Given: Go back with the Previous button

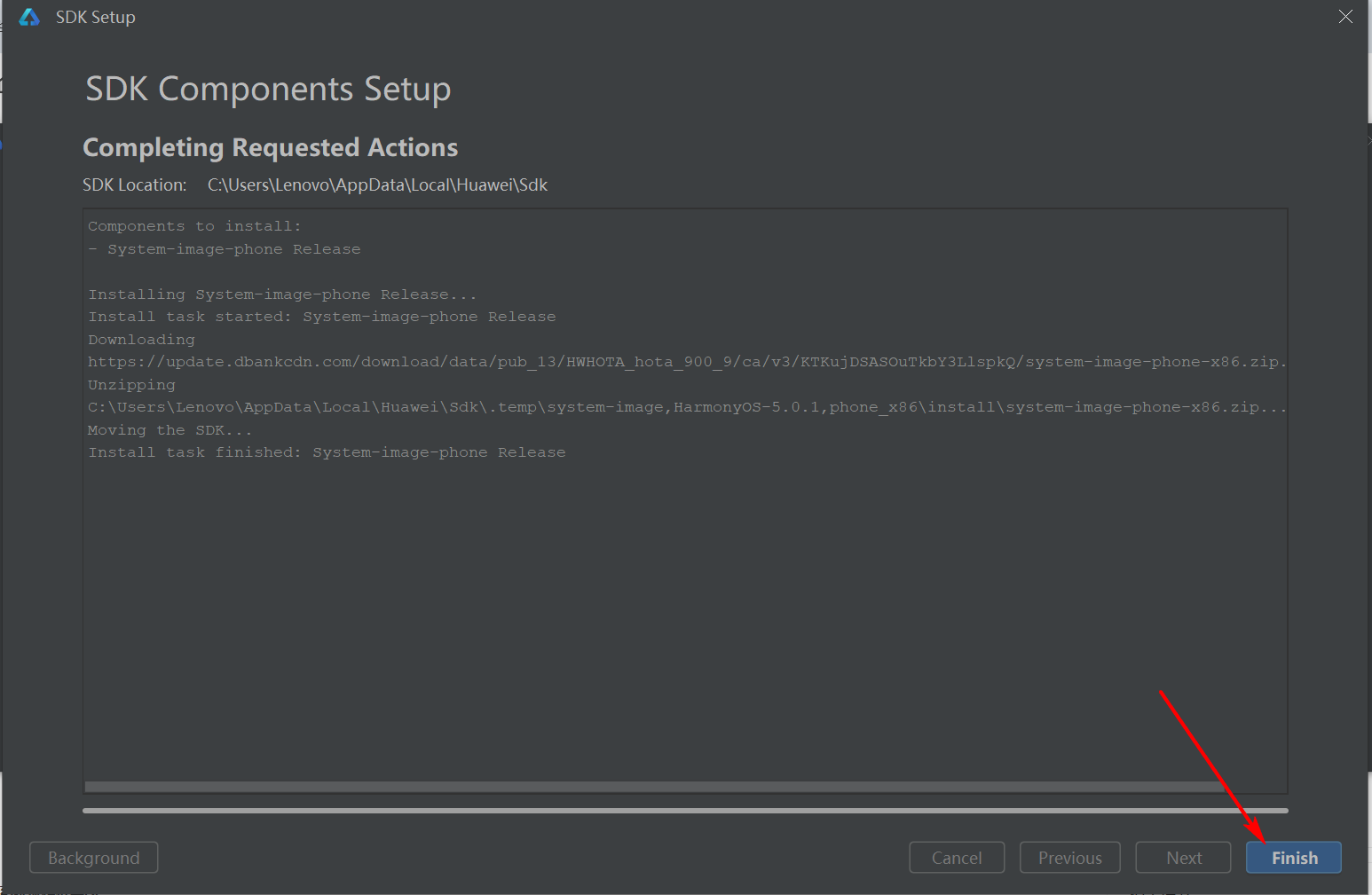Looking at the screenshot, I should pos(1069,858).
